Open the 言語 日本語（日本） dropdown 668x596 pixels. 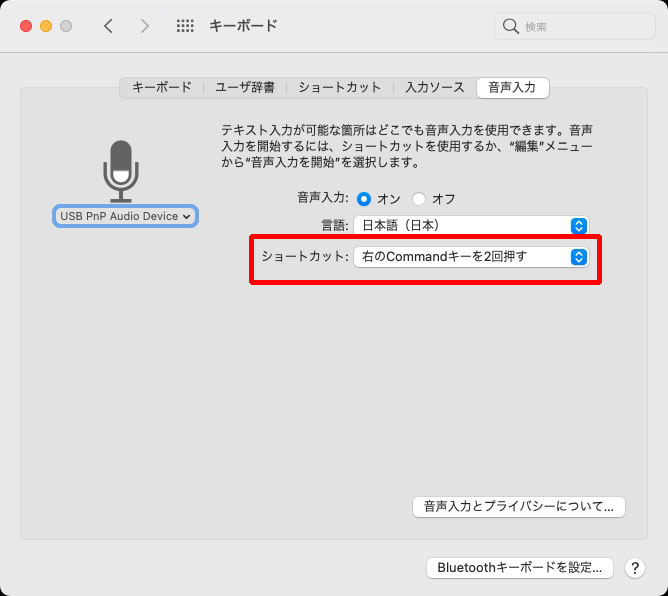471,225
